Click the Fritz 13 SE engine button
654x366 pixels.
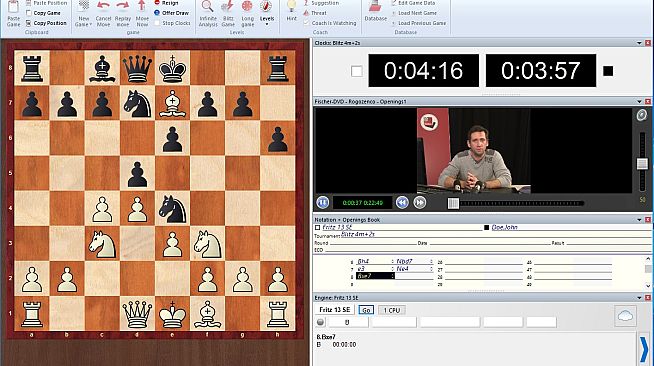tap(335, 310)
